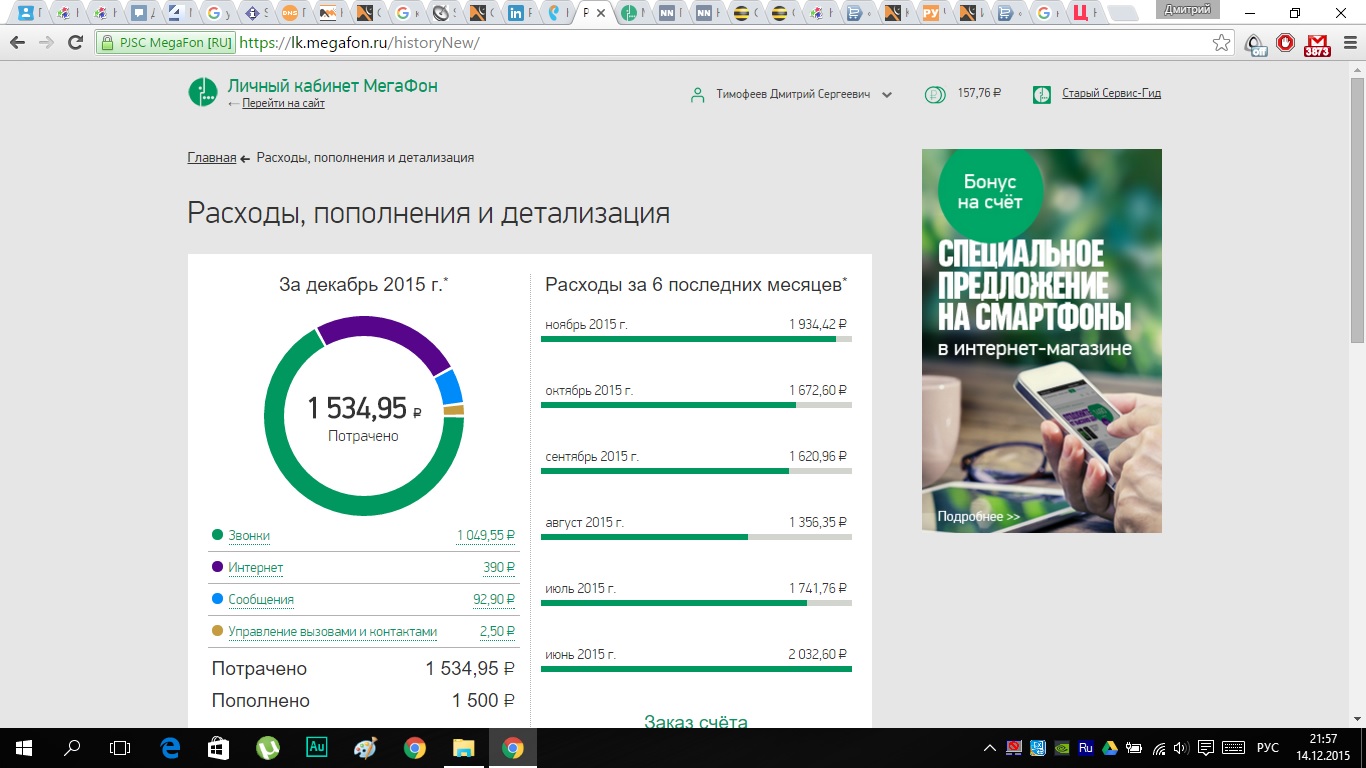Image resolution: width=1366 pixels, height=768 pixels.
Task: Open uTorrent from the taskbar
Action: 268,747
